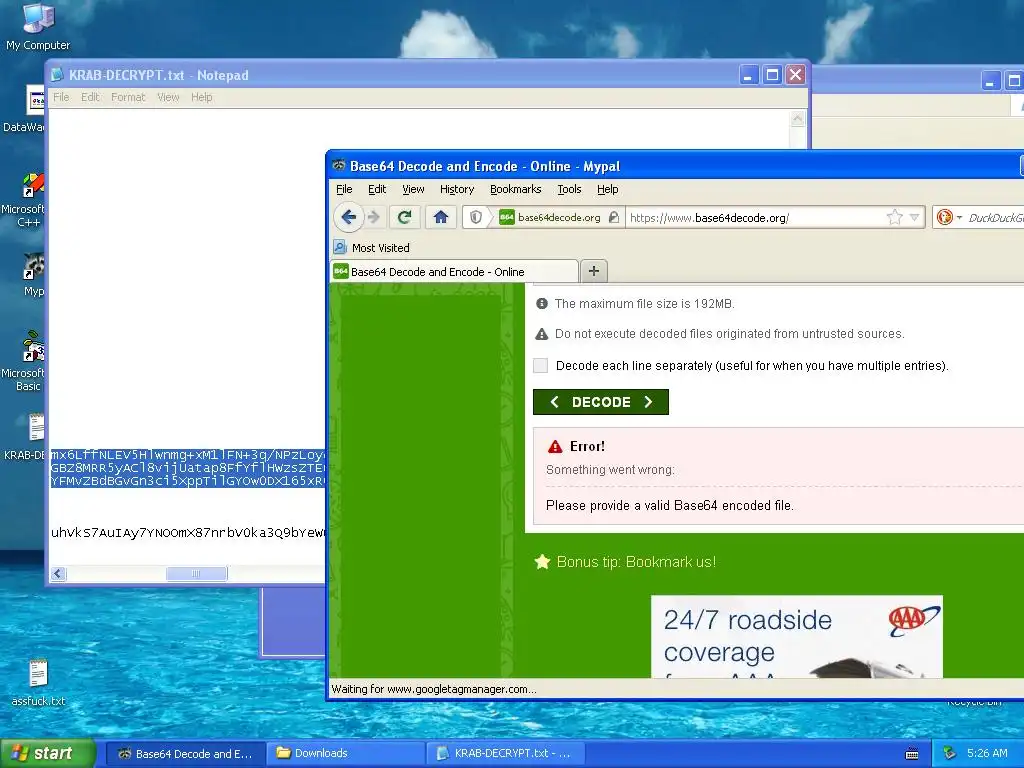Click the tracking protection shield icon

(x=476, y=217)
